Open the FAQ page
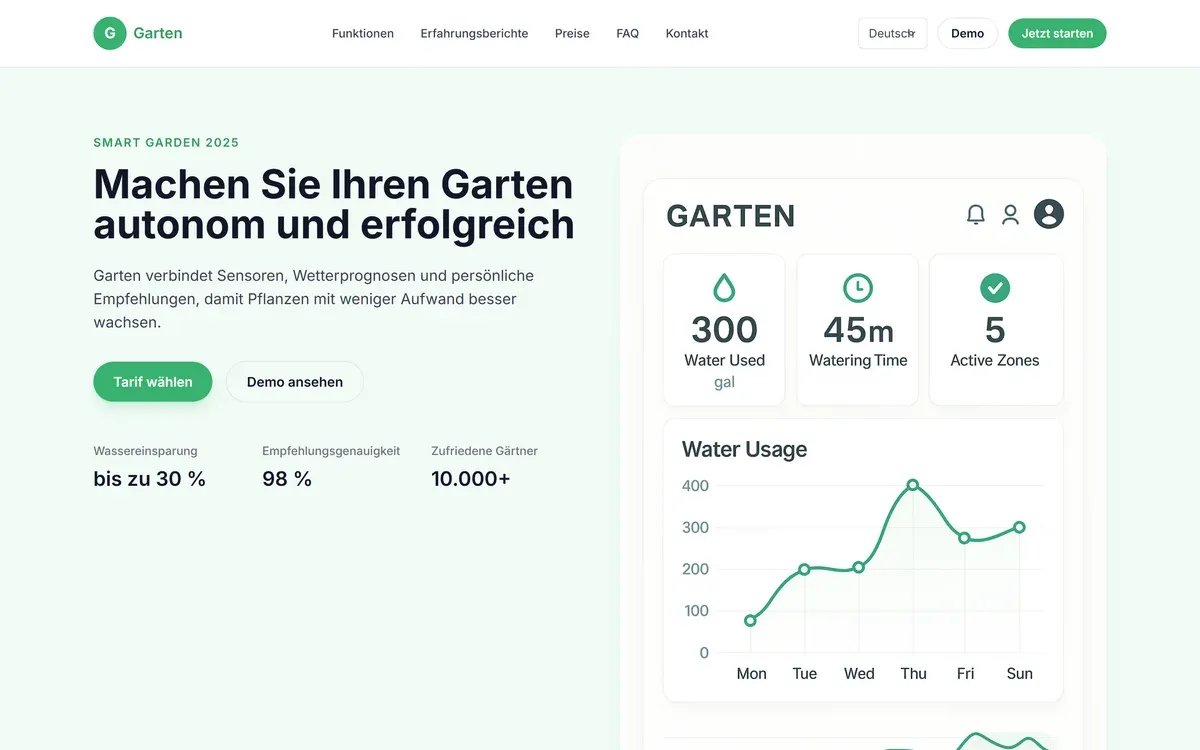1200x750 pixels. (x=627, y=33)
